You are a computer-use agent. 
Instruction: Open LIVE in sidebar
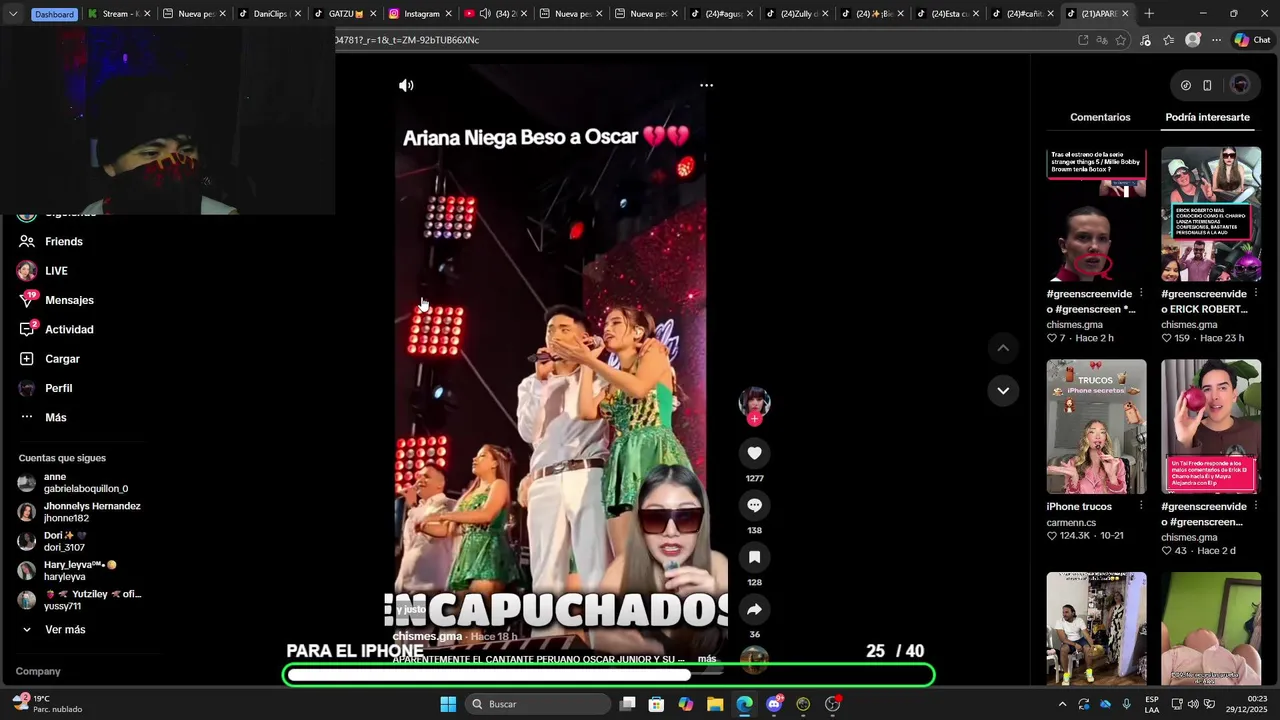click(56, 271)
